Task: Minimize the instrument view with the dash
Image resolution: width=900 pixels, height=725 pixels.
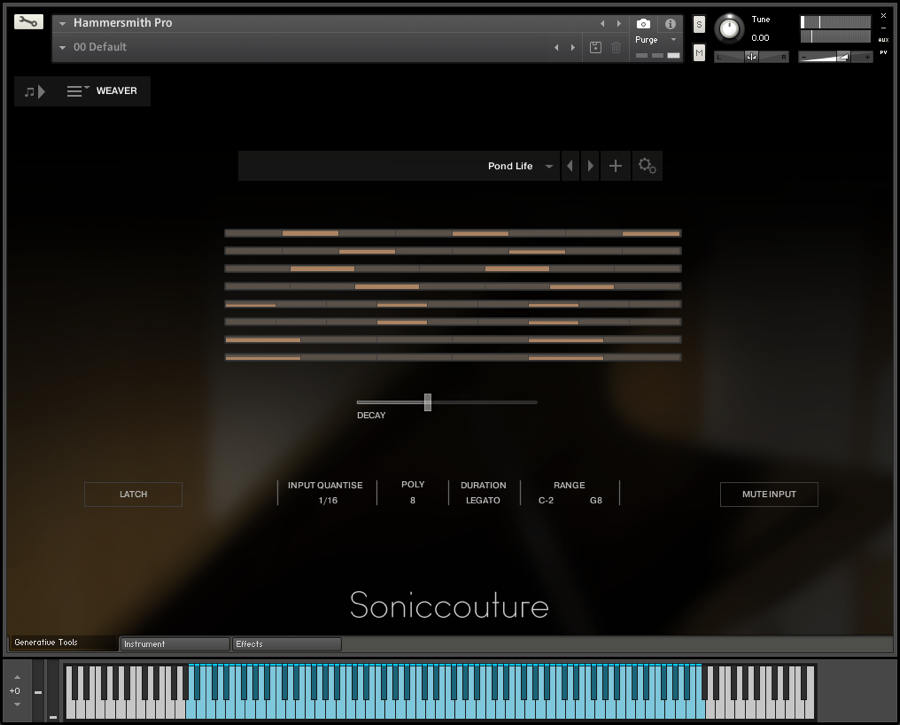Action: (x=884, y=28)
